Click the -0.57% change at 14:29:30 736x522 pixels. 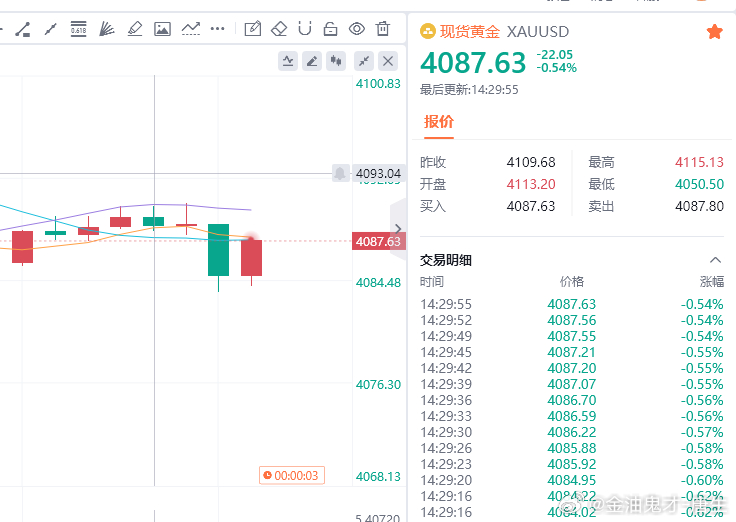(x=702, y=432)
